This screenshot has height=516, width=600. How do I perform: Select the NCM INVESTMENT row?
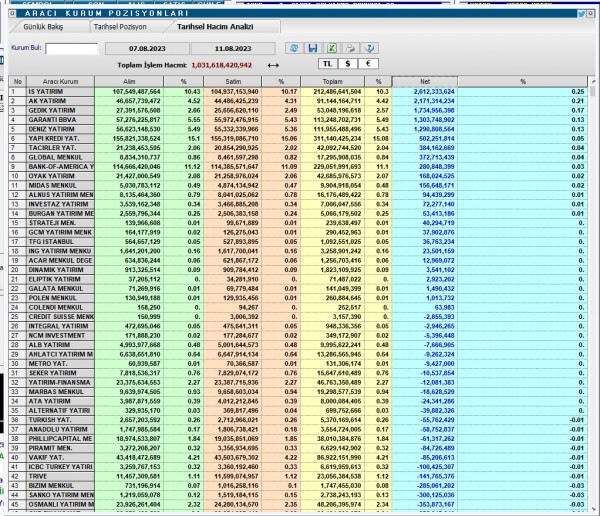(x=298, y=335)
